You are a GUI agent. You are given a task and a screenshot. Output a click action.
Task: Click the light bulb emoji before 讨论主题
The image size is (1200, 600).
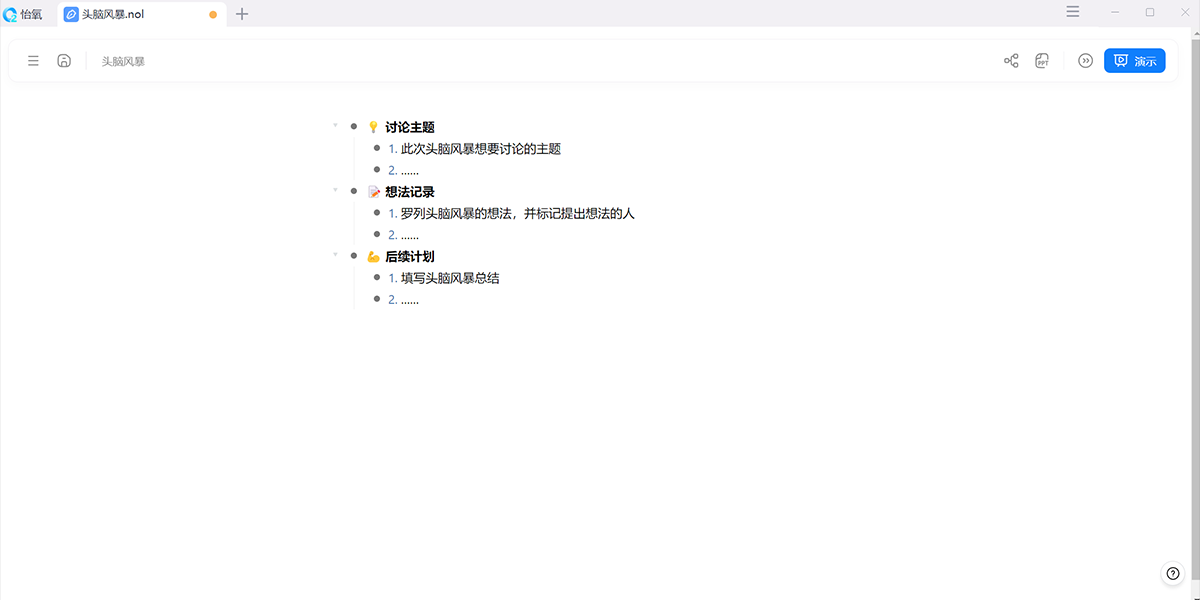tap(374, 127)
